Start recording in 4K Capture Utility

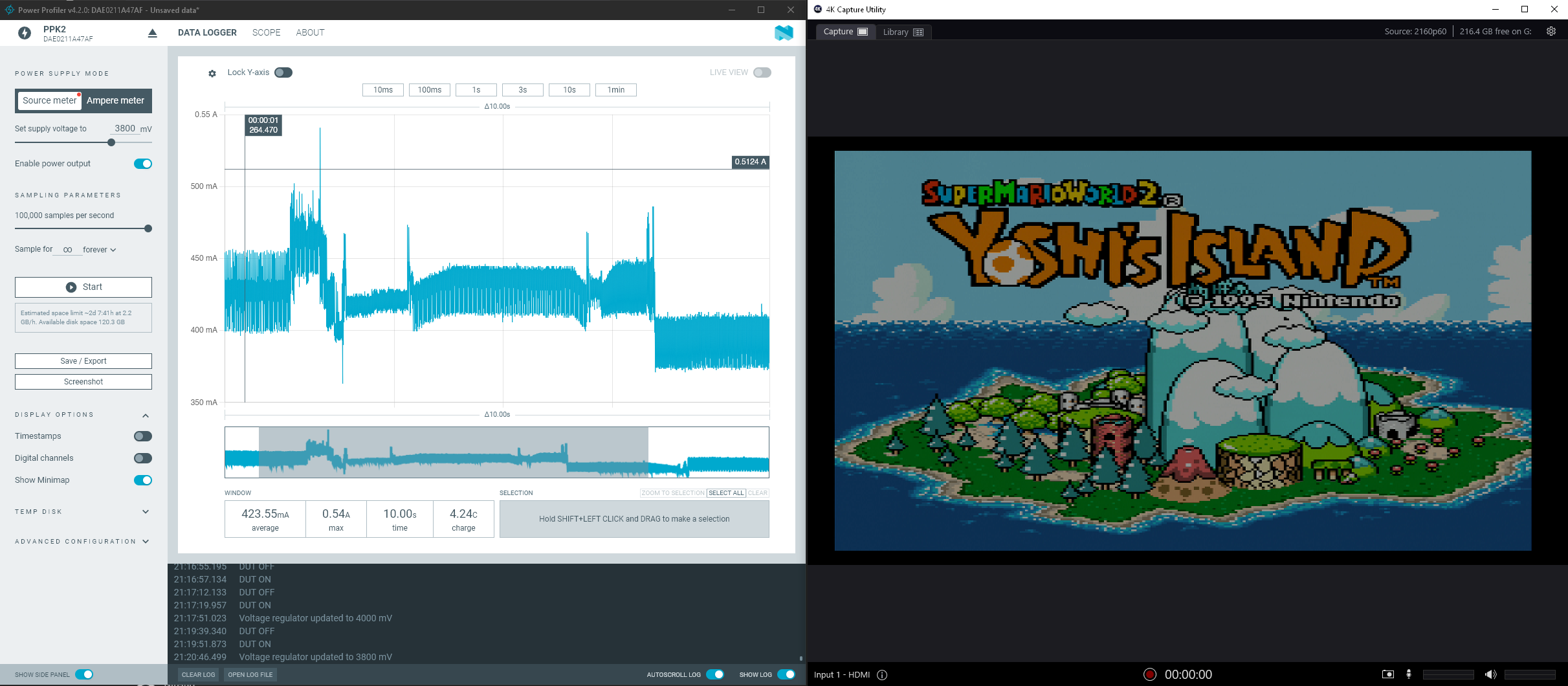[x=1150, y=674]
